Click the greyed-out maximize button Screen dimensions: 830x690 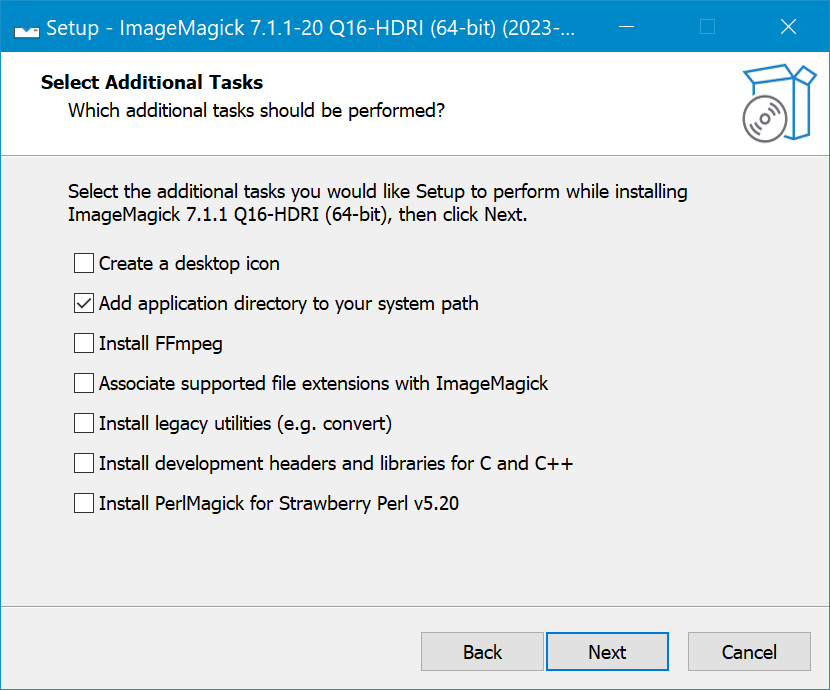707,27
